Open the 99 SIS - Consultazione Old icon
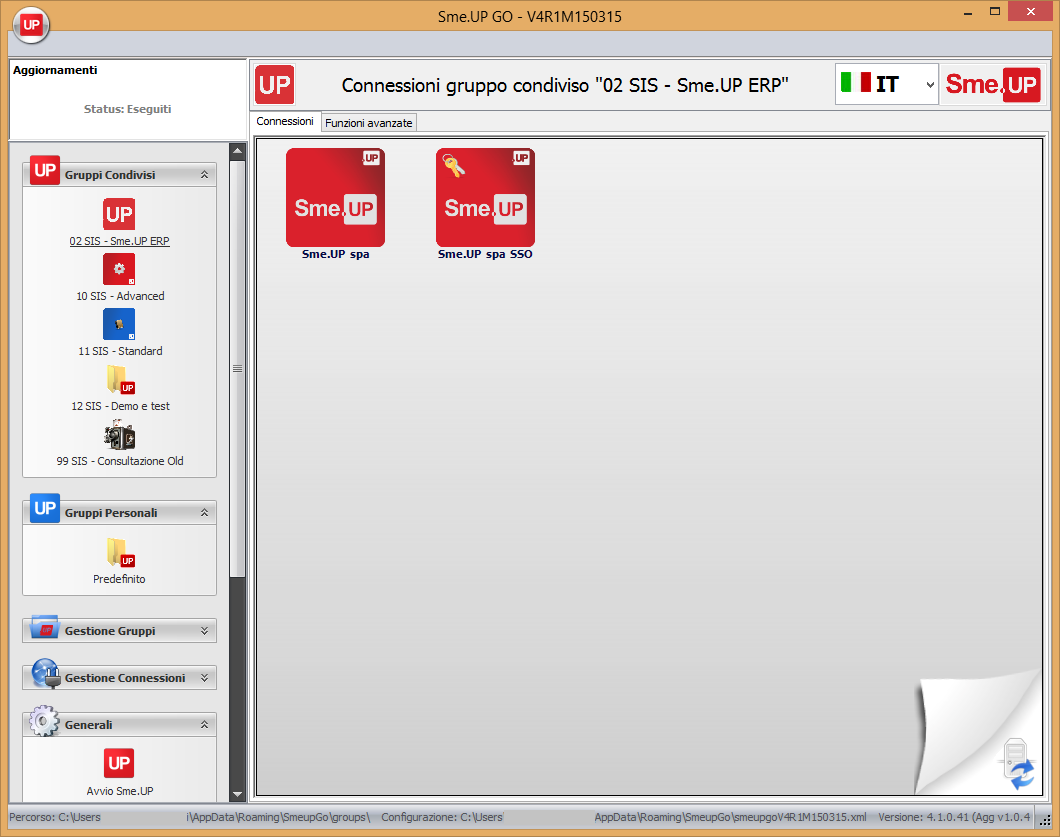The width and height of the screenshot is (1060, 837). coord(120,435)
